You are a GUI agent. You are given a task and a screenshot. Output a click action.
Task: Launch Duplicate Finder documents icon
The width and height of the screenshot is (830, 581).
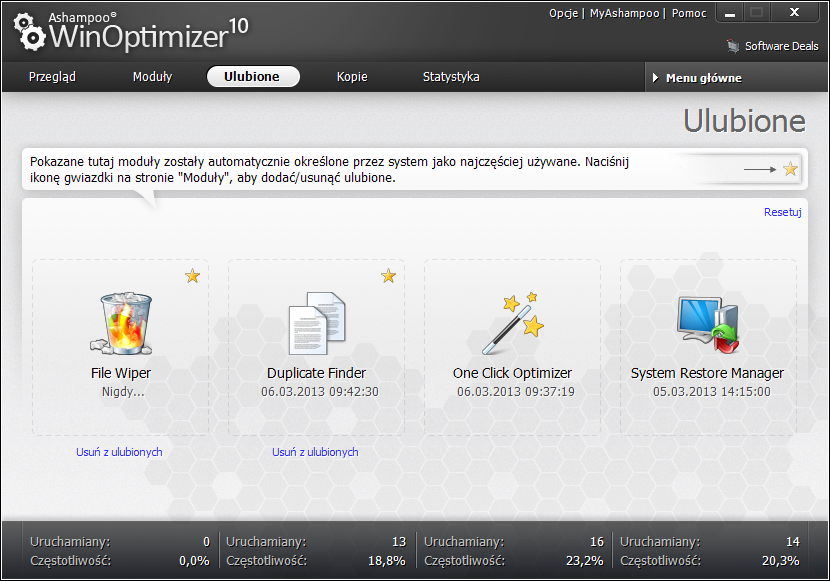[316, 323]
